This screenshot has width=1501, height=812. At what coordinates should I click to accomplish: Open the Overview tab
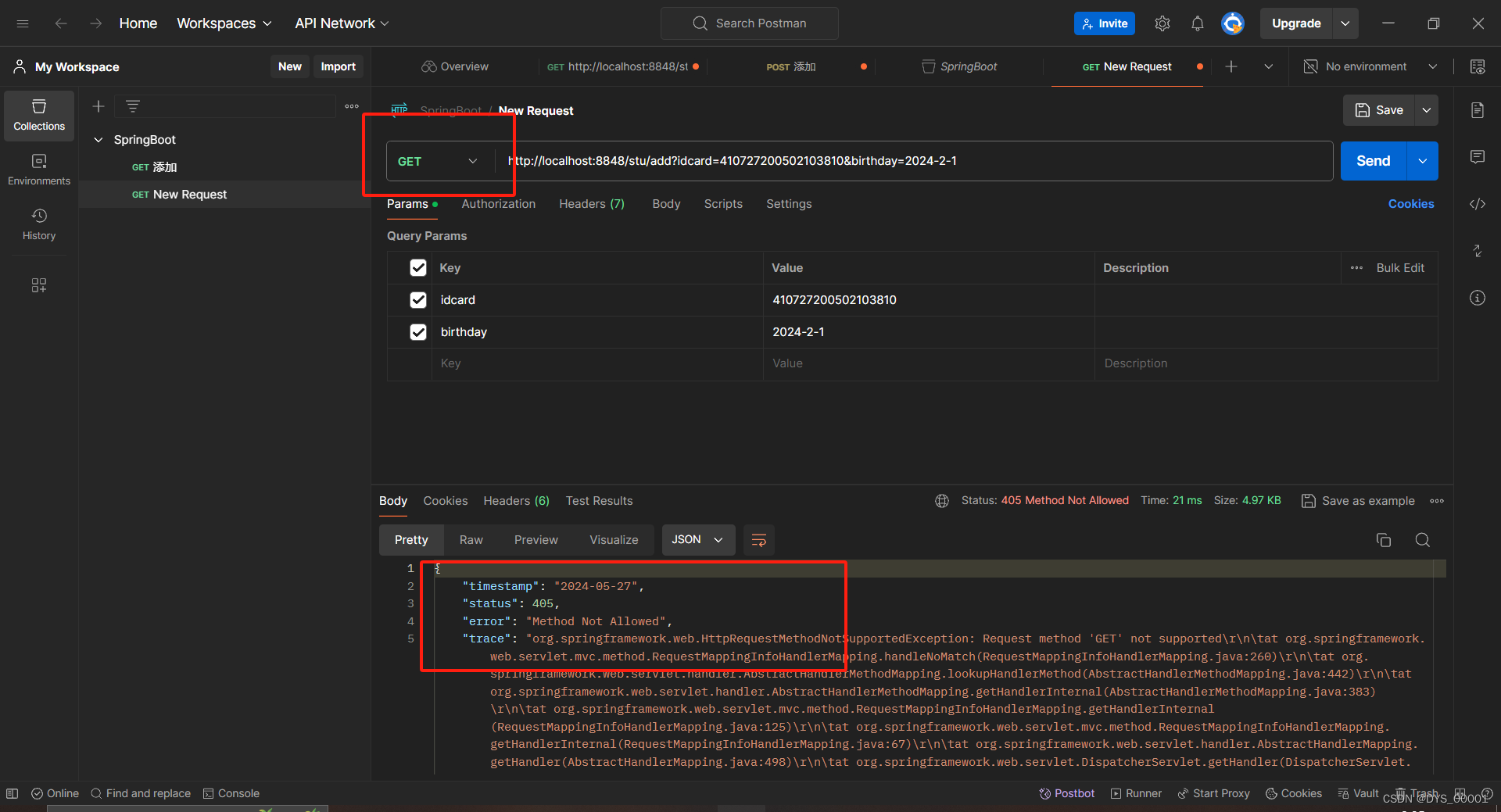tap(455, 66)
